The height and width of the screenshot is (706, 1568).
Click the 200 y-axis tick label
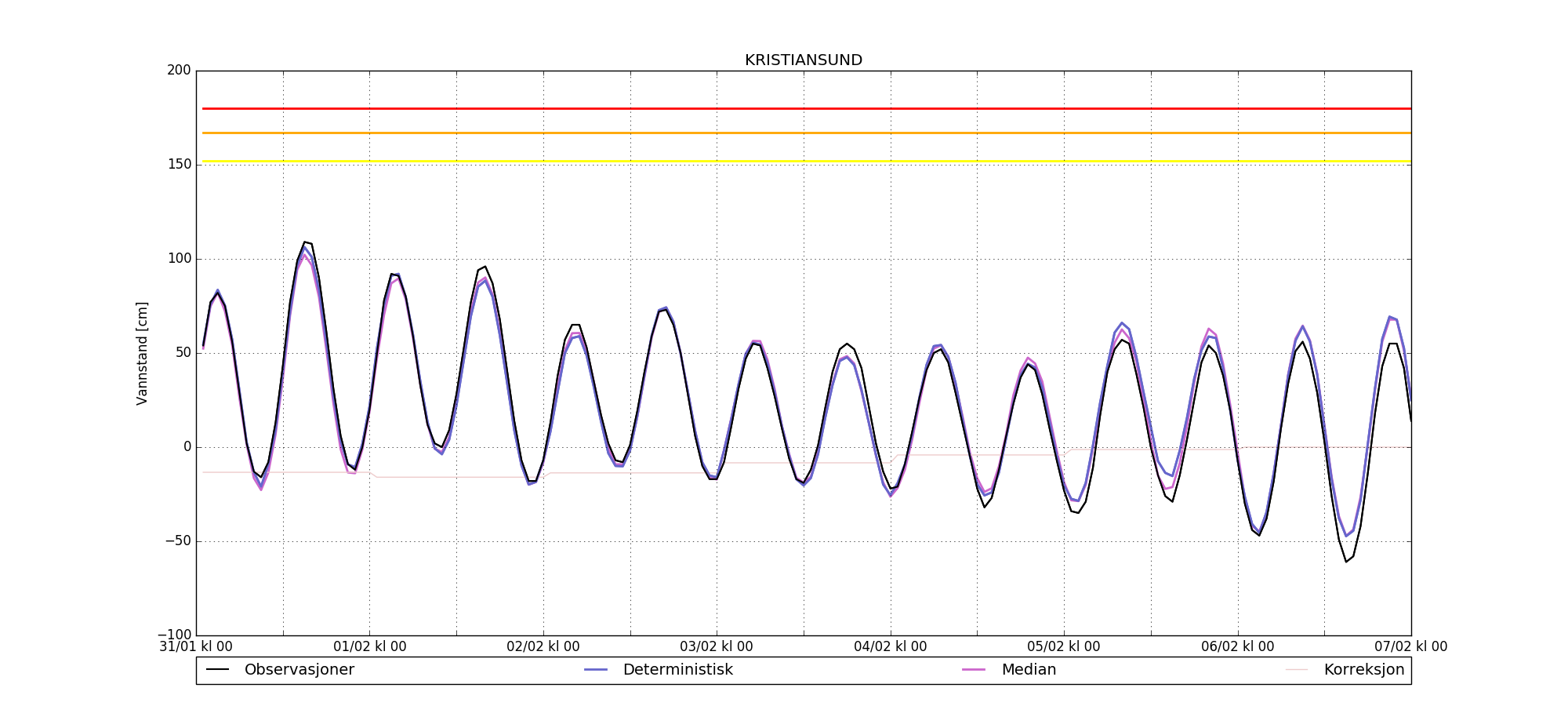tap(179, 71)
